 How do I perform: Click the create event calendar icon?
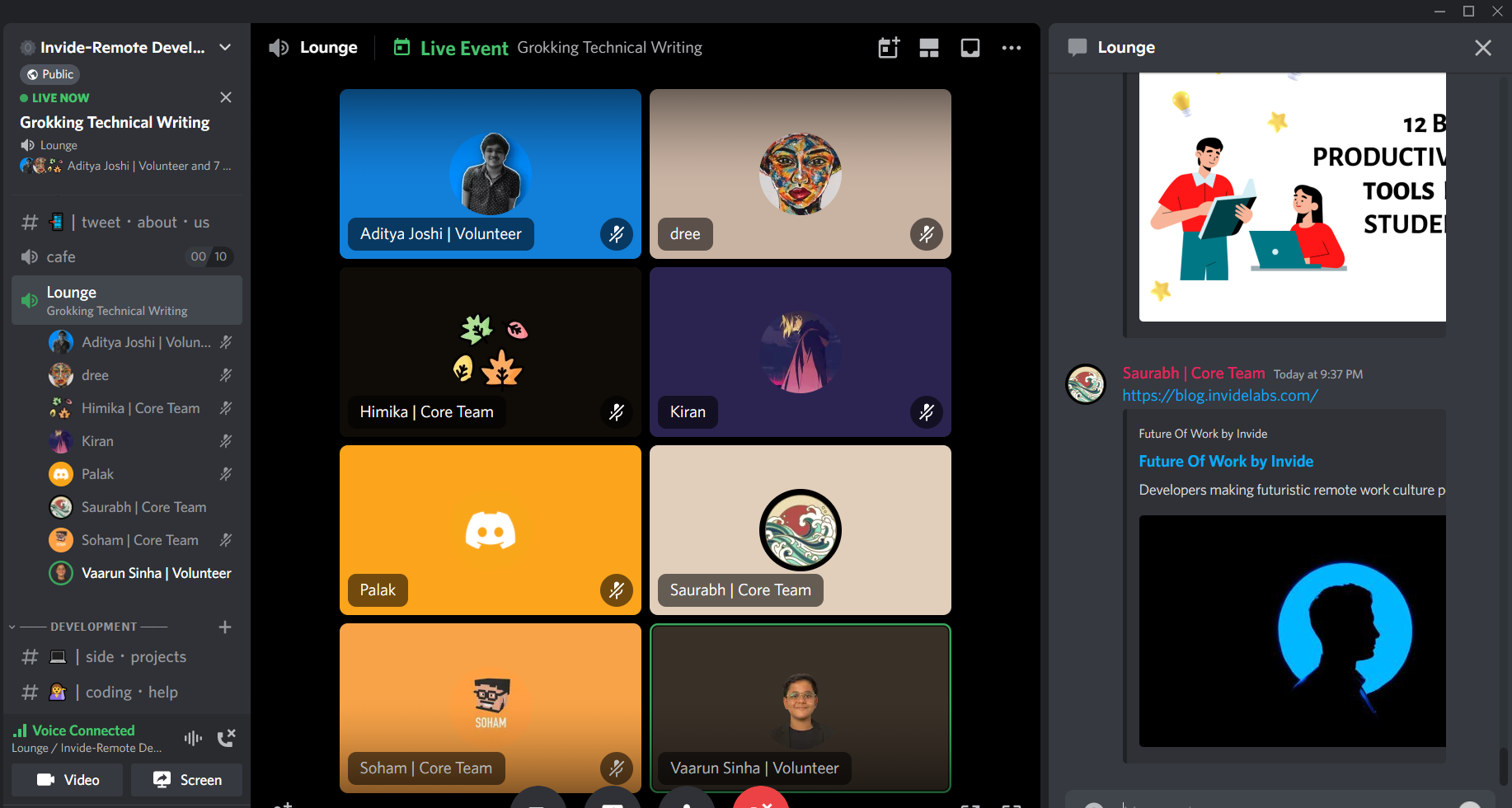tap(889, 48)
